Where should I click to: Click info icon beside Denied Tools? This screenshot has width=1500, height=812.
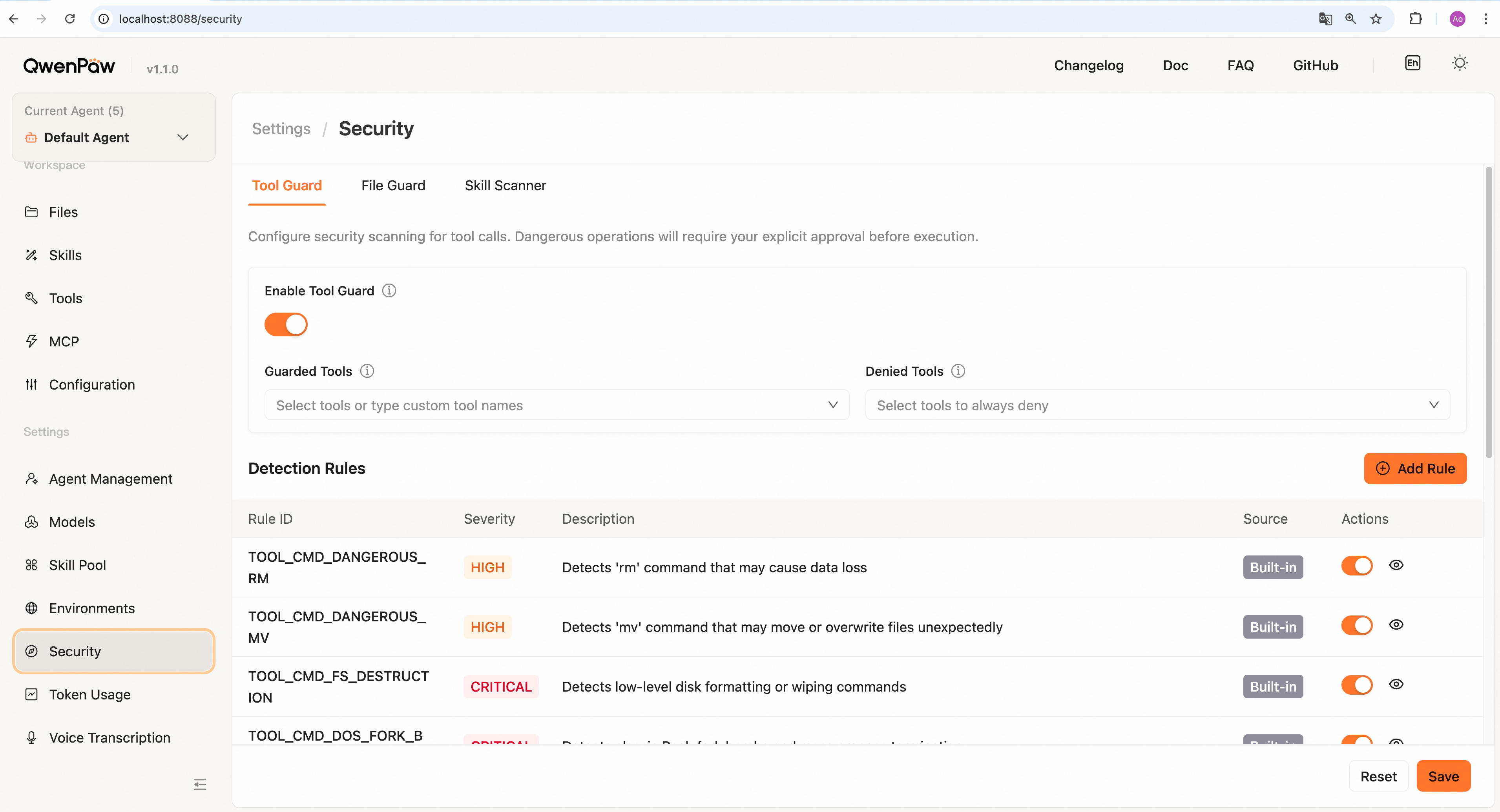(958, 371)
